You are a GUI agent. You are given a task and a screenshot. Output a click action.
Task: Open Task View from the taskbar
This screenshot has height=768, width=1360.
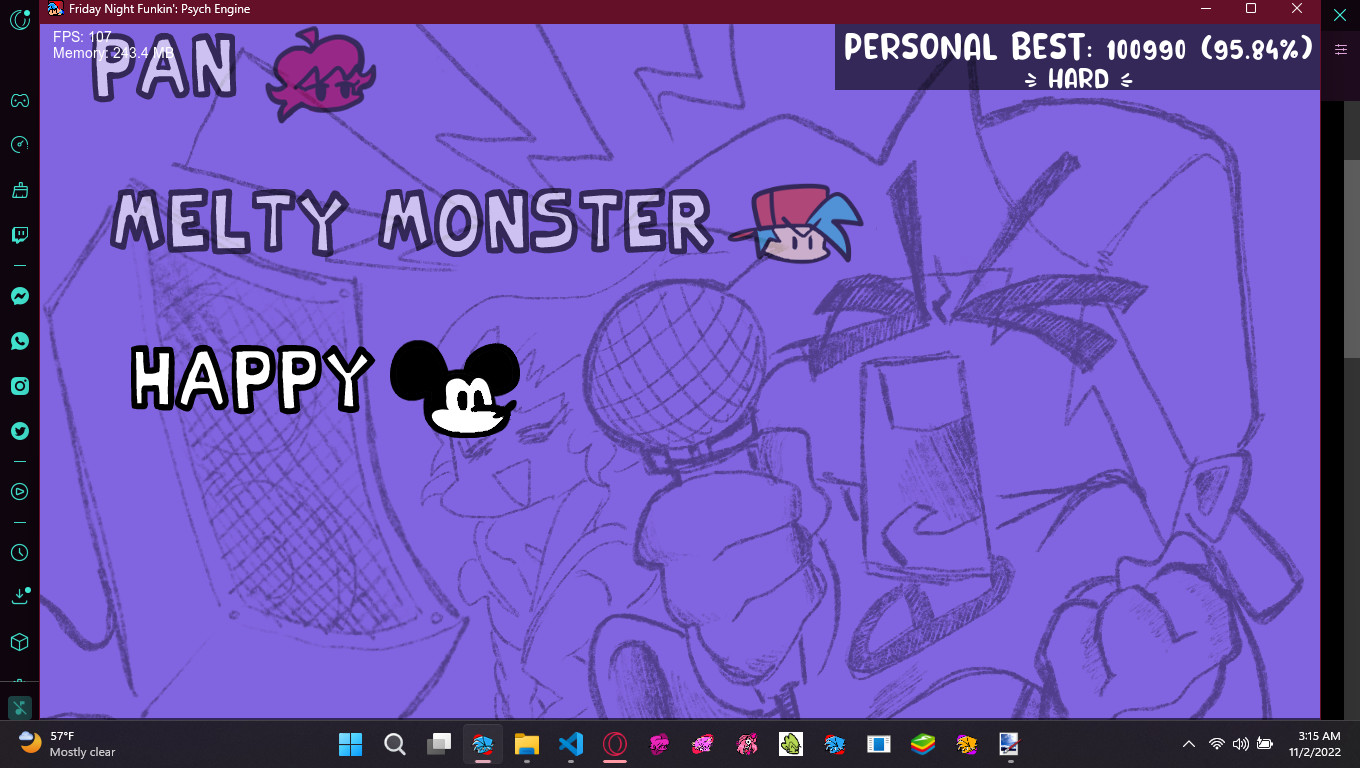click(x=439, y=744)
